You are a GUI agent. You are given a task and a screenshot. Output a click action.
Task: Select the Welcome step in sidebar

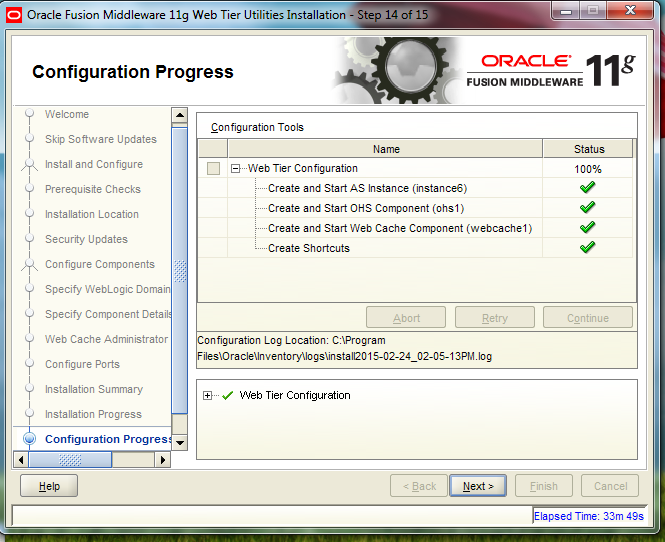[67, 114]
